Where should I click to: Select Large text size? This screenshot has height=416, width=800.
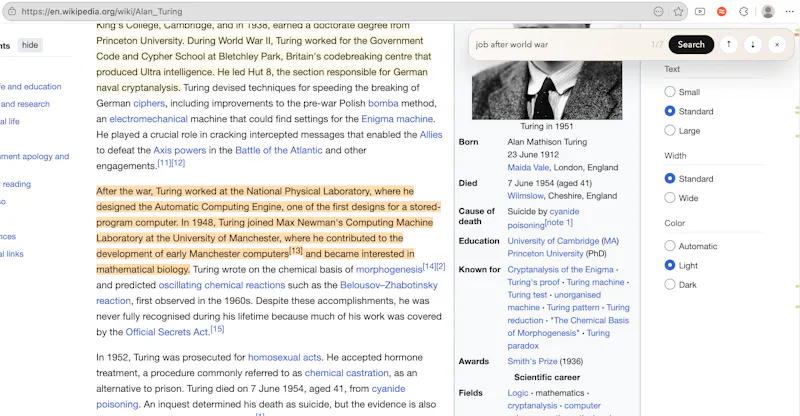(x=670, y=131)
